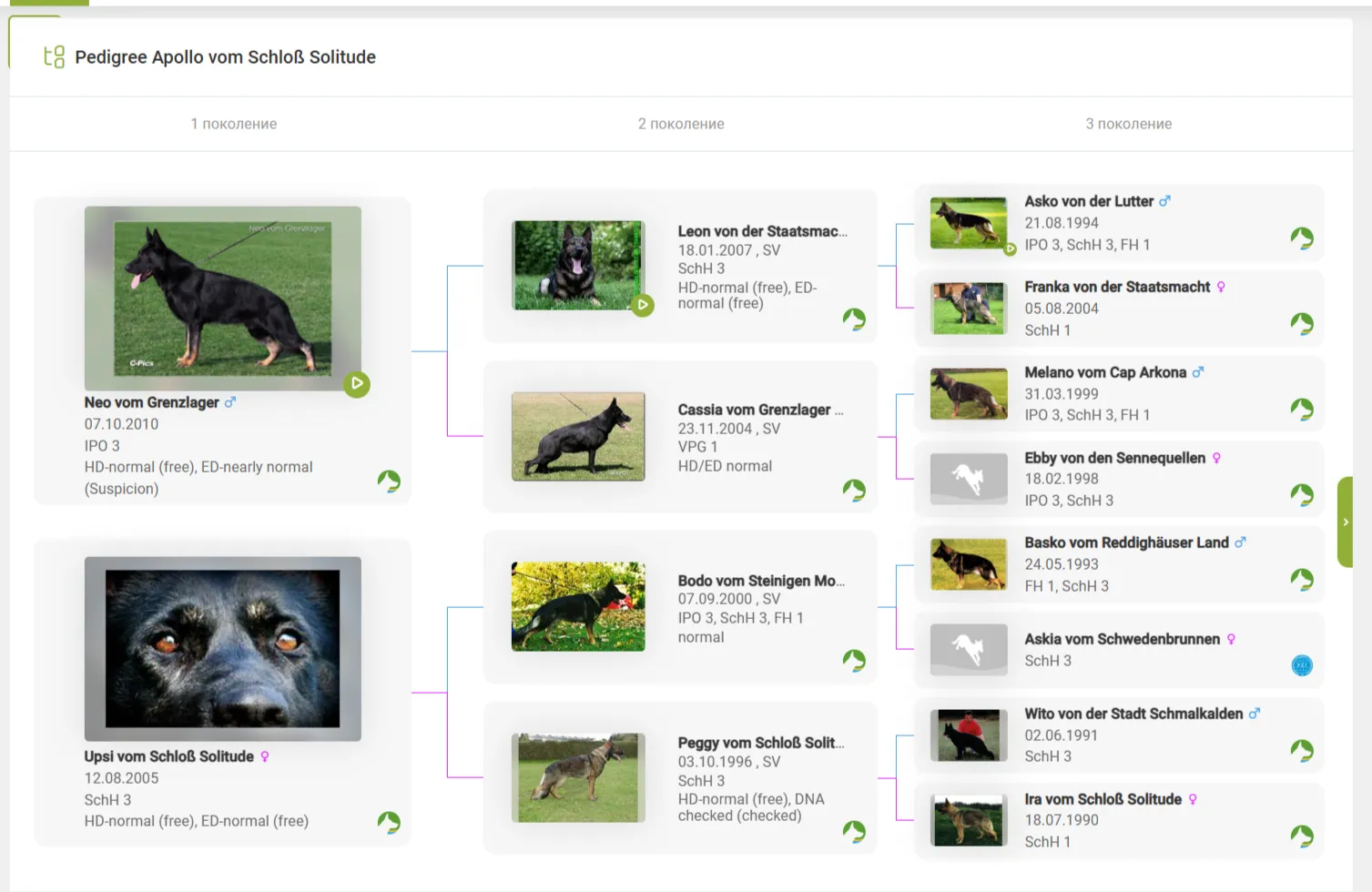Expand the green side panel arrow on right edge
This screenshot has width=1372, height=892.
(x=1346, y=522)
